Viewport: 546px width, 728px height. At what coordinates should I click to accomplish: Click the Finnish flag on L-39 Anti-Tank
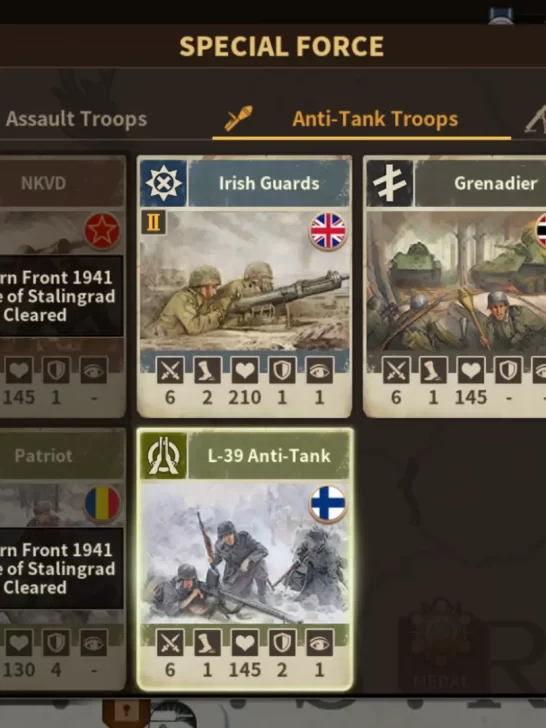[x=328, y=504]
